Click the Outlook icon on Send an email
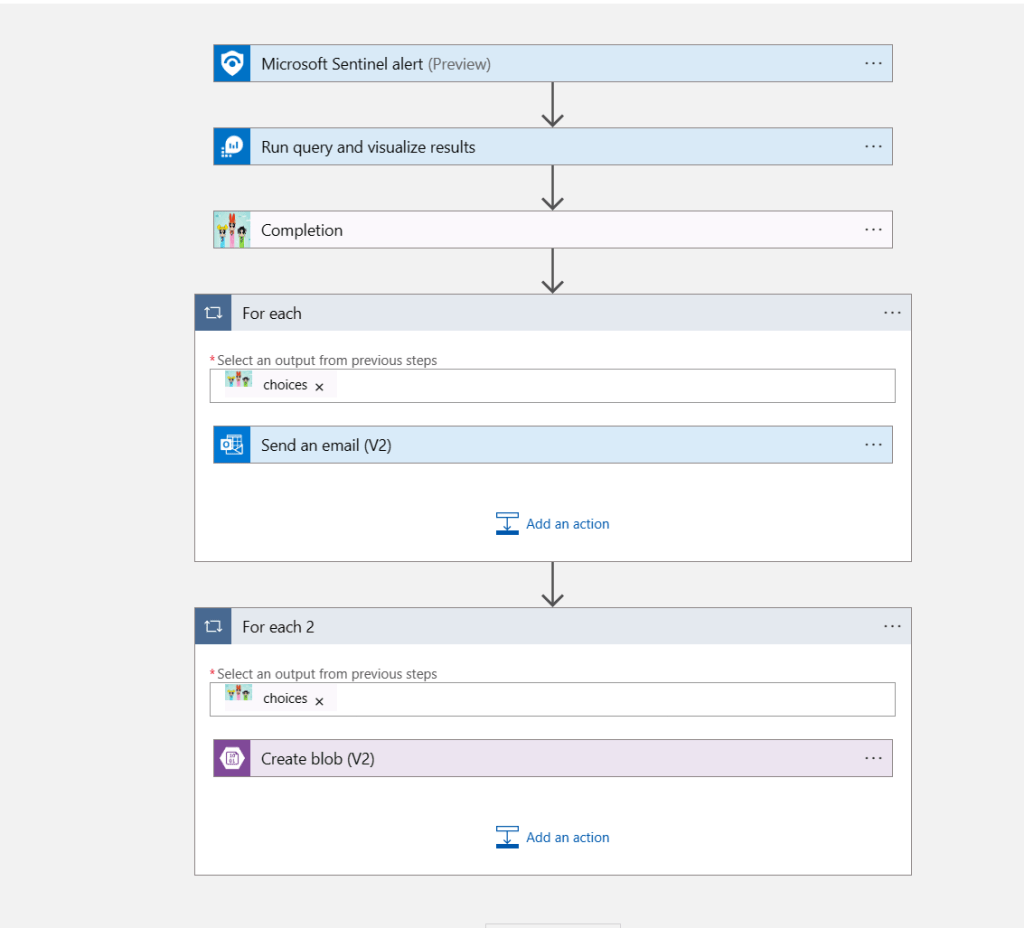The height and width of the screenshot is (928, 1024). coord(232,445)
